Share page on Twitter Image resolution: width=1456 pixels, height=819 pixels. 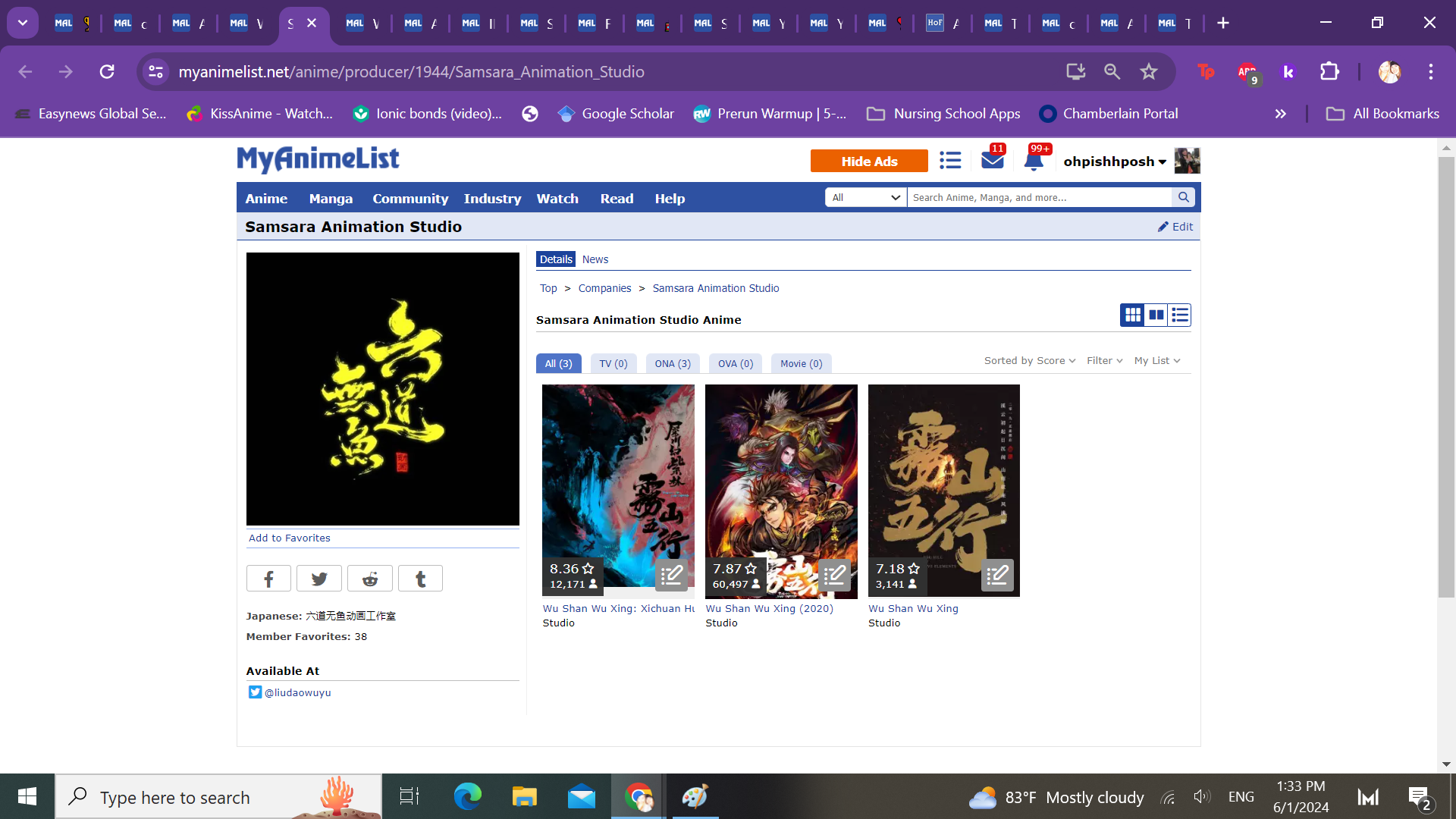[x=319, y=579]
